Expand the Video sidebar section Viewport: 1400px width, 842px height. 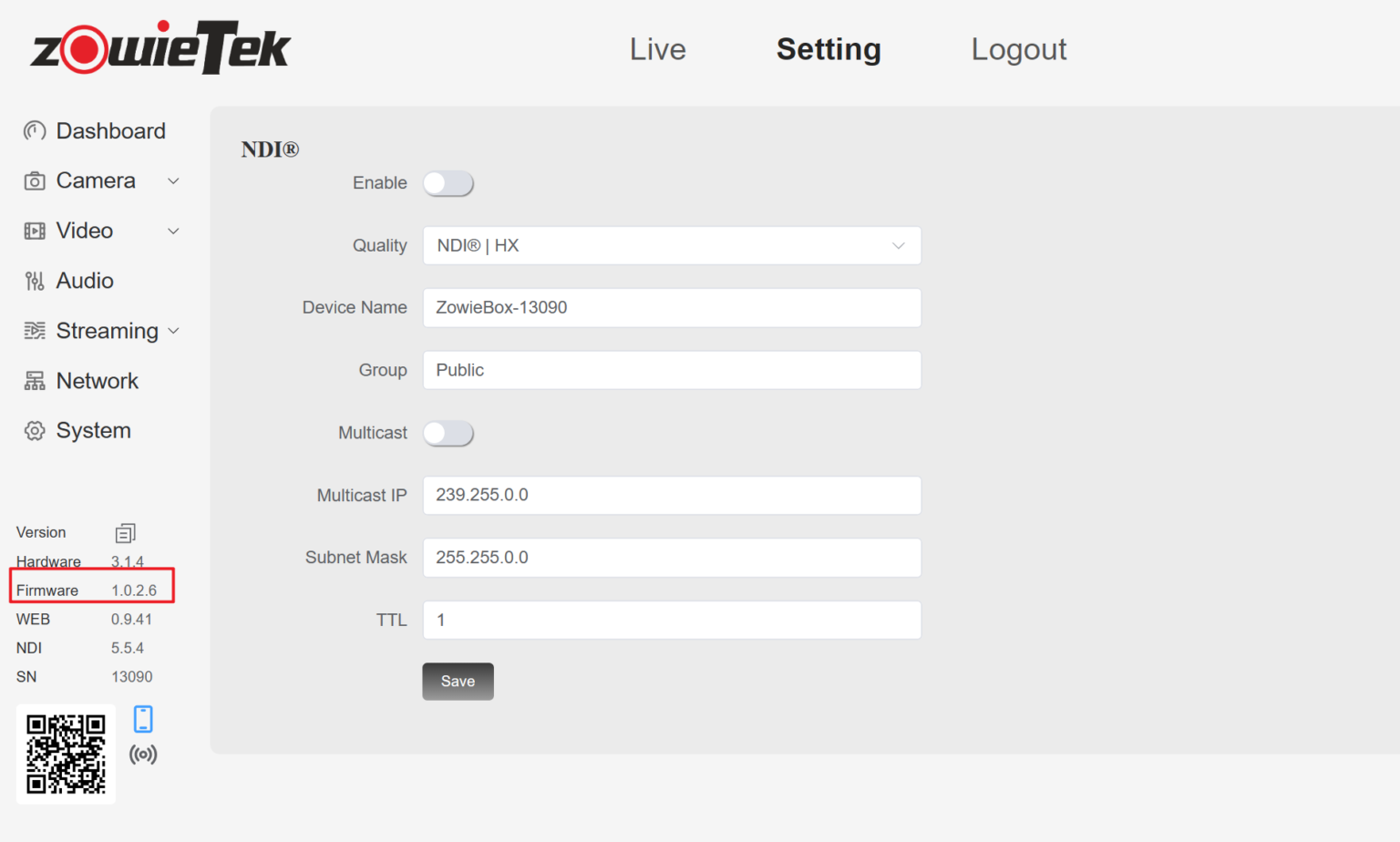coord(173,231)
